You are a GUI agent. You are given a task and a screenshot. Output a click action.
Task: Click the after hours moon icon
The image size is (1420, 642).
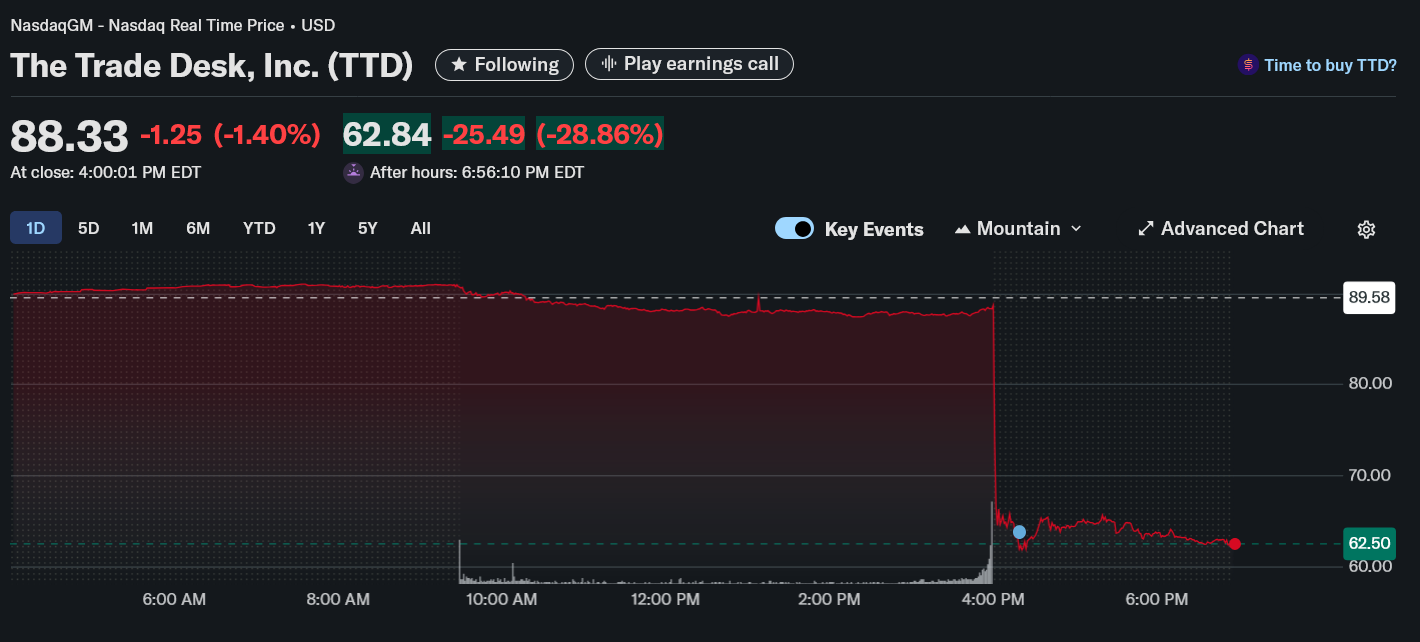[x=353, y=172]
